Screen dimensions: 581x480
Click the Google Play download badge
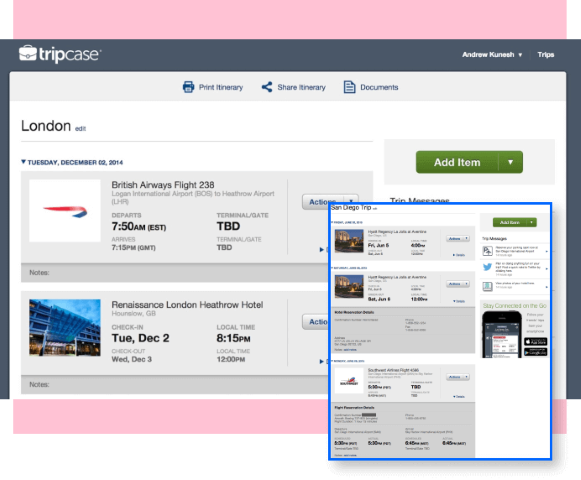pyautogui.click(x=535, y=352)
